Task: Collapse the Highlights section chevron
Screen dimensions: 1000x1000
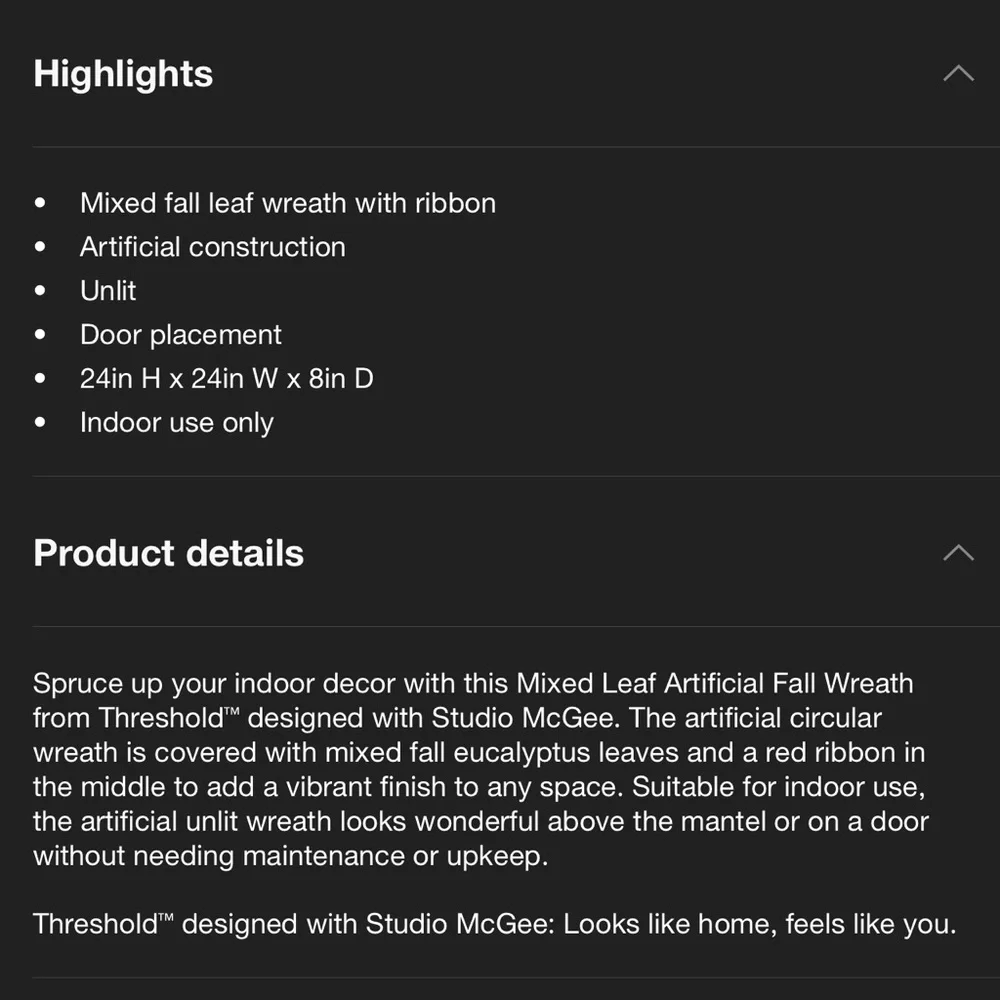Action: point(958,74)
